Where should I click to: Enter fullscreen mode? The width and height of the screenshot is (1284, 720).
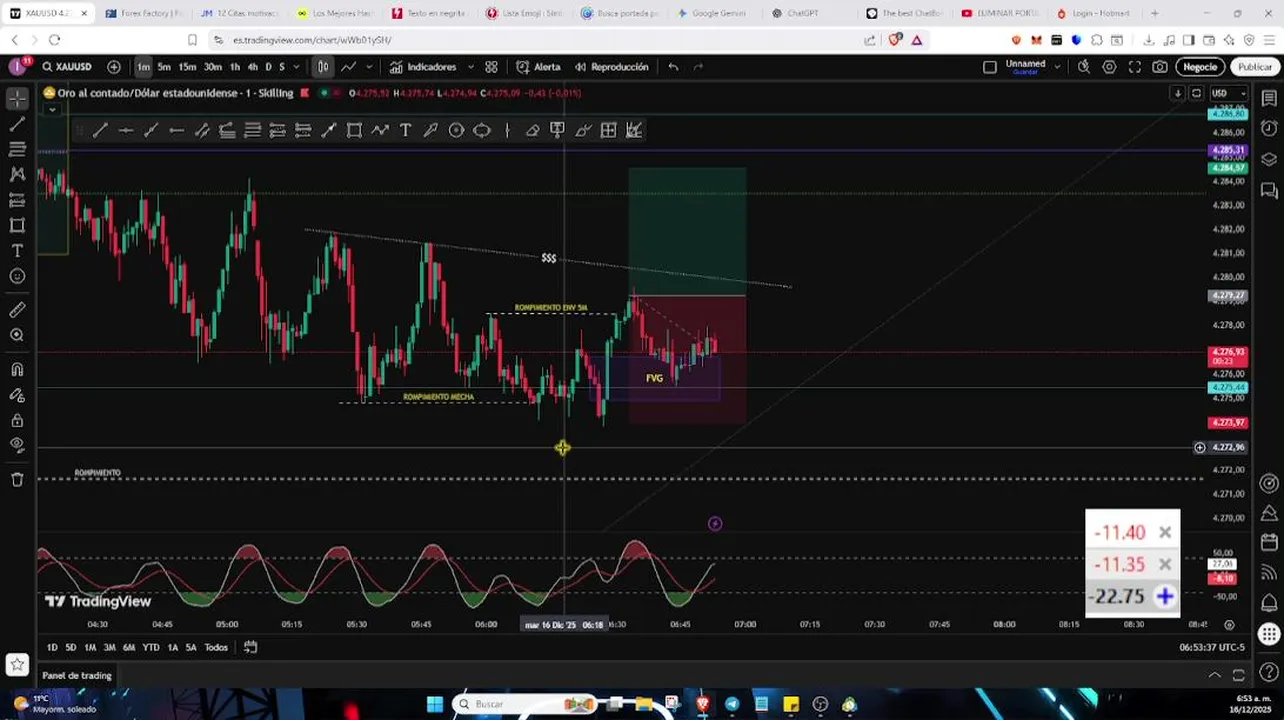[1134, 67]
